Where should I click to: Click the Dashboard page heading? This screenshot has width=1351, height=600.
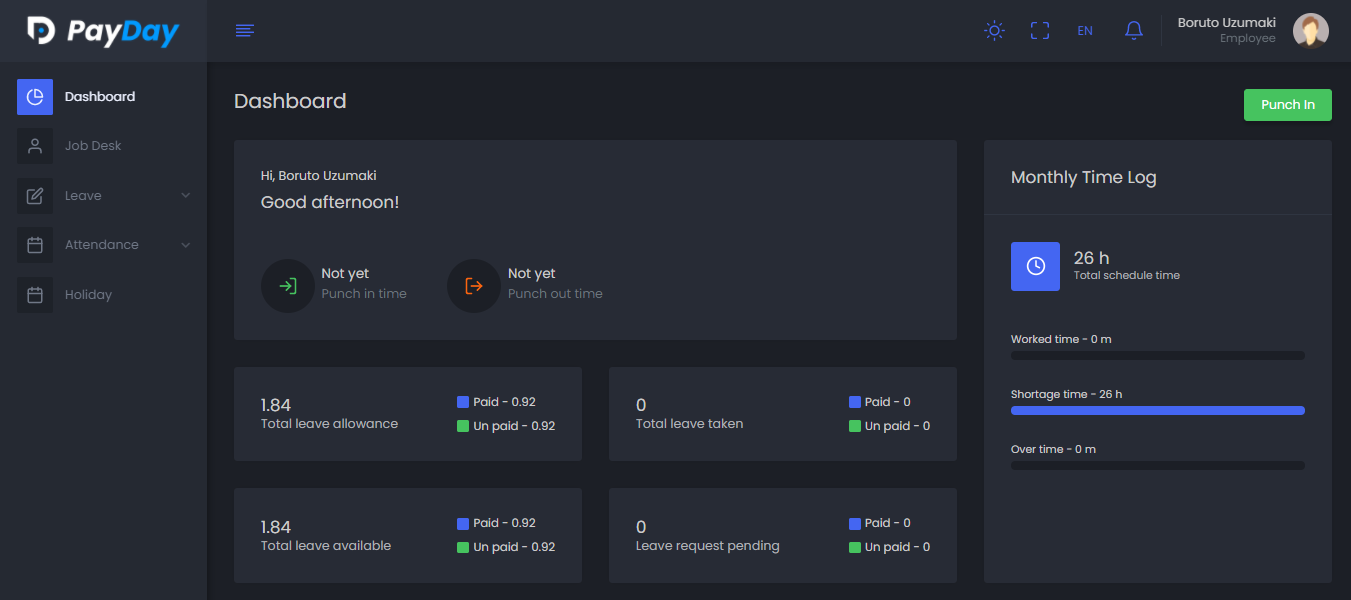click(290, 101)
